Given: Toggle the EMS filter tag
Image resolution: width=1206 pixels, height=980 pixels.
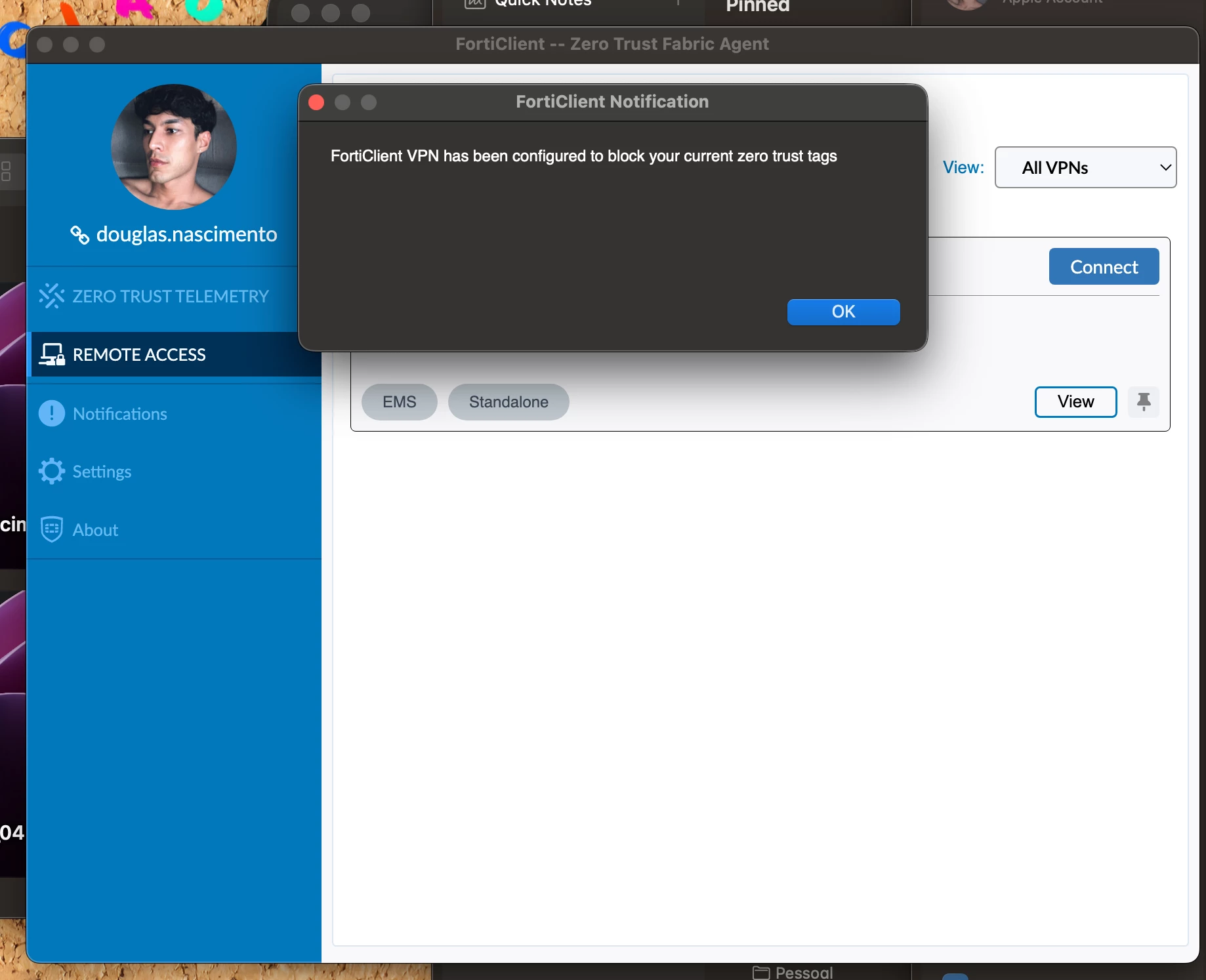Looking at the screenshot, I should coord(398,402).
